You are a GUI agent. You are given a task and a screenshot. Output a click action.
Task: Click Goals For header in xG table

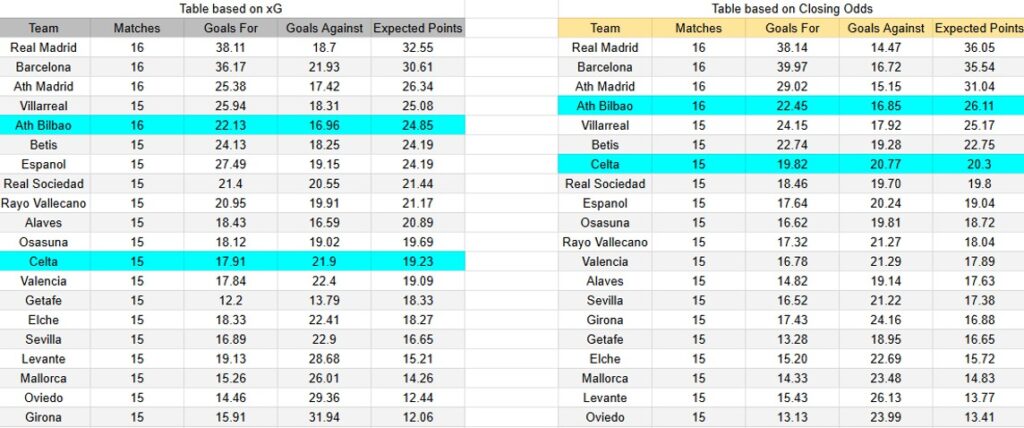tap(231, 28)
